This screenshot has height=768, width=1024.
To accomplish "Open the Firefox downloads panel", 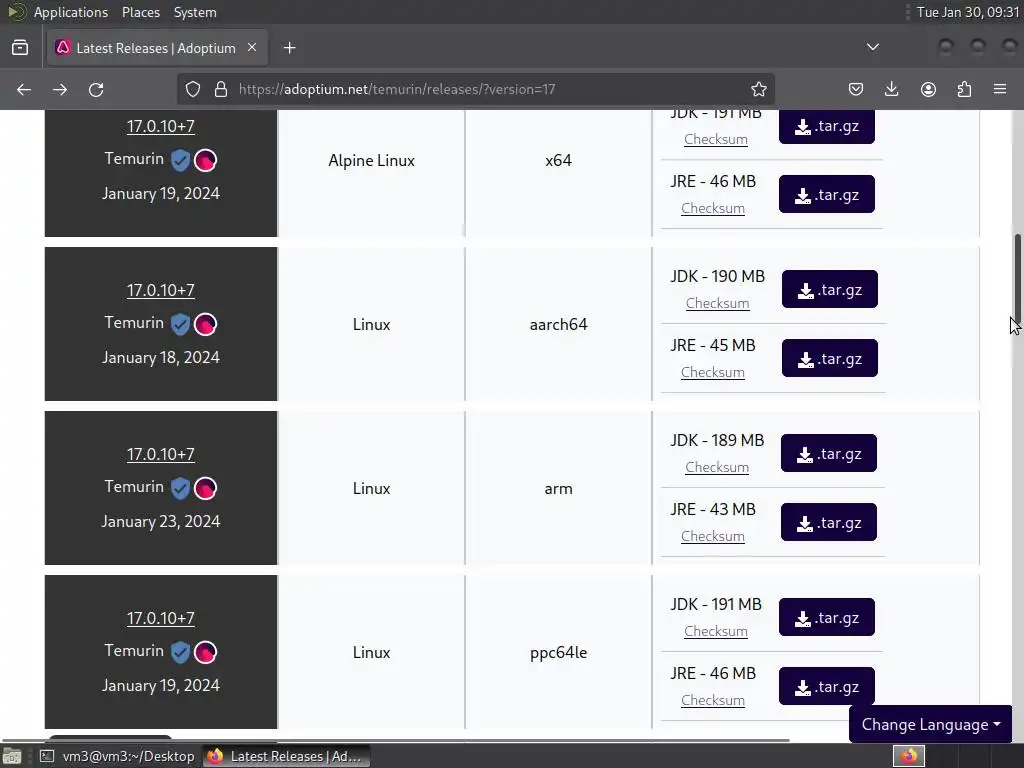I will [x=891, y=89].
